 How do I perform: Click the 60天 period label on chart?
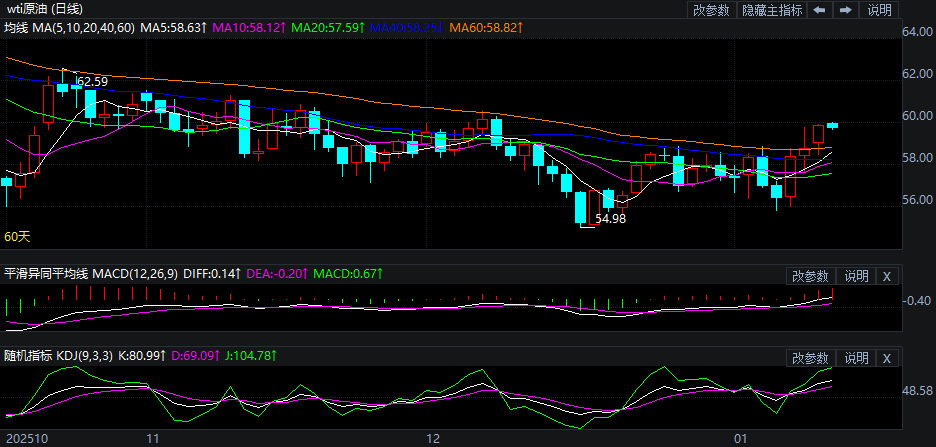(x=18, y=237)
